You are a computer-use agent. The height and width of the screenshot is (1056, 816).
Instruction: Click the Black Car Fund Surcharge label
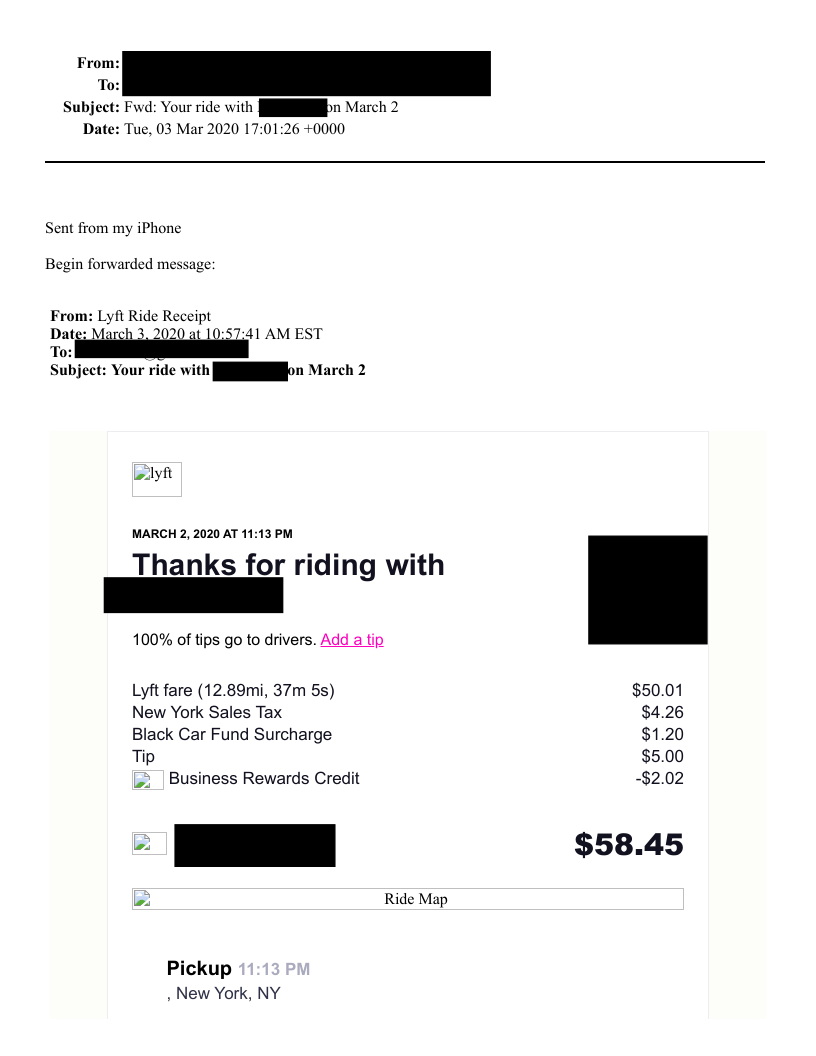click(232, 735)
